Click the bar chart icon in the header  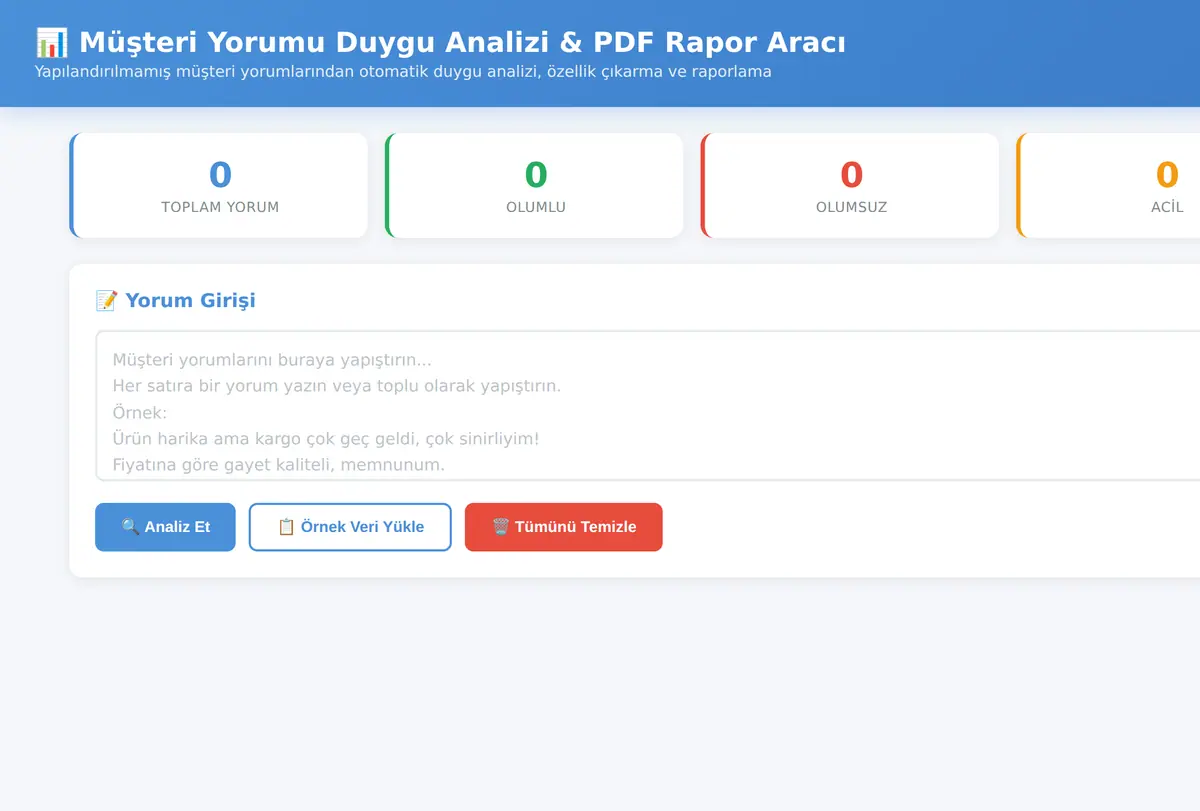[x=52, y=43]
